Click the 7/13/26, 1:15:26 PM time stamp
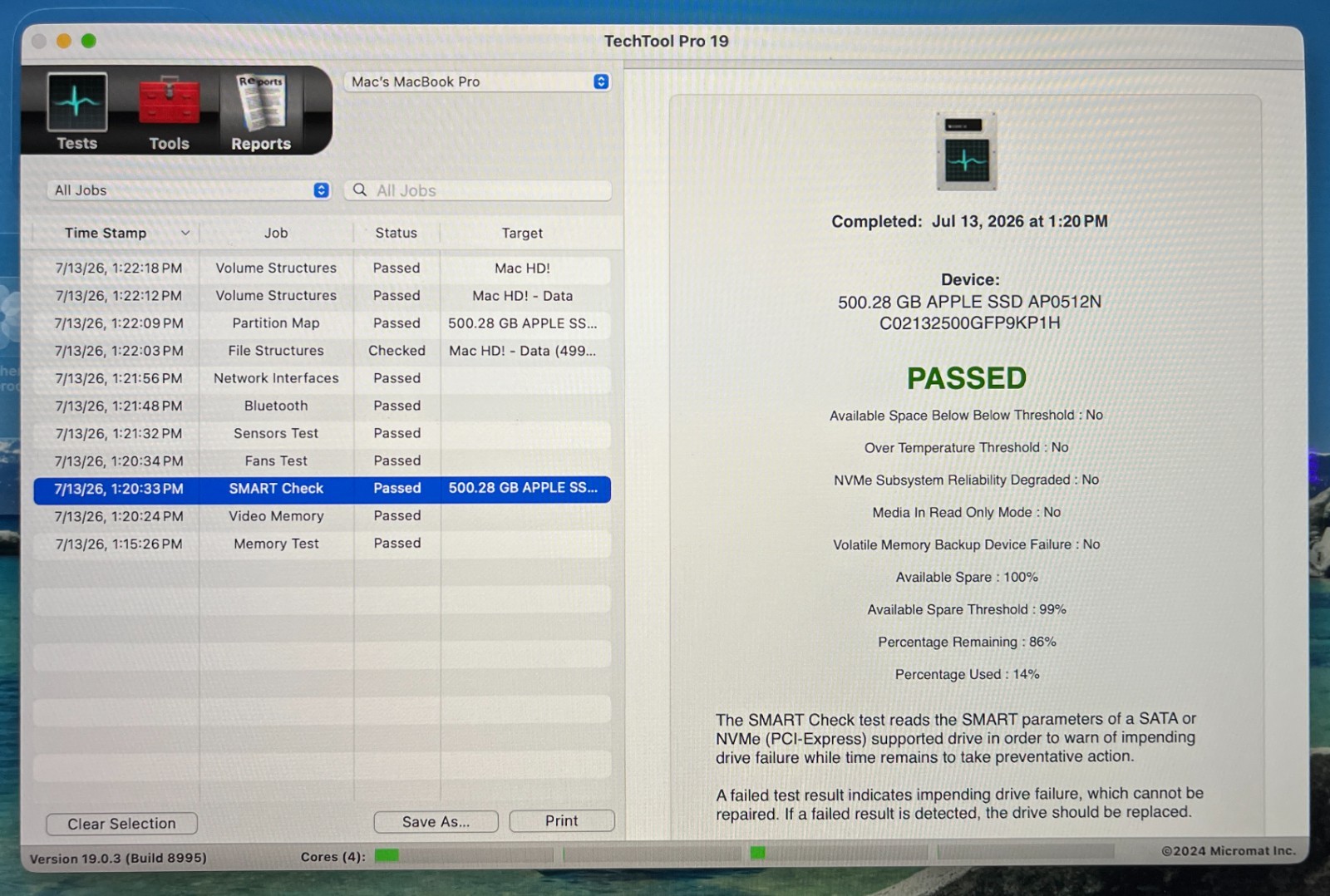1330x896 pixels. (119, 544)
